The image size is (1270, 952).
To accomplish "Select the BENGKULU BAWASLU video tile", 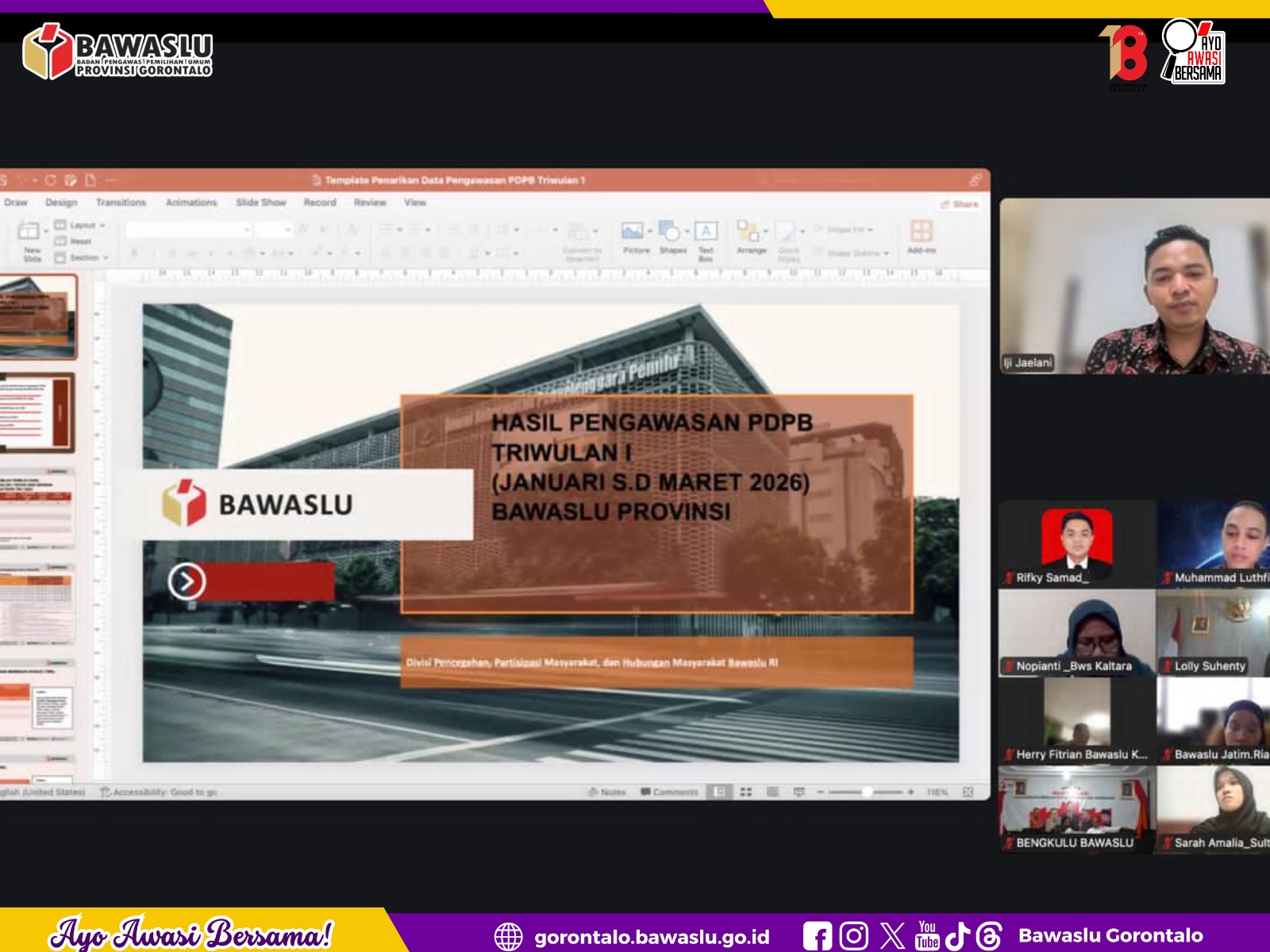I will pyautogui.click(x=1076, y=809).
